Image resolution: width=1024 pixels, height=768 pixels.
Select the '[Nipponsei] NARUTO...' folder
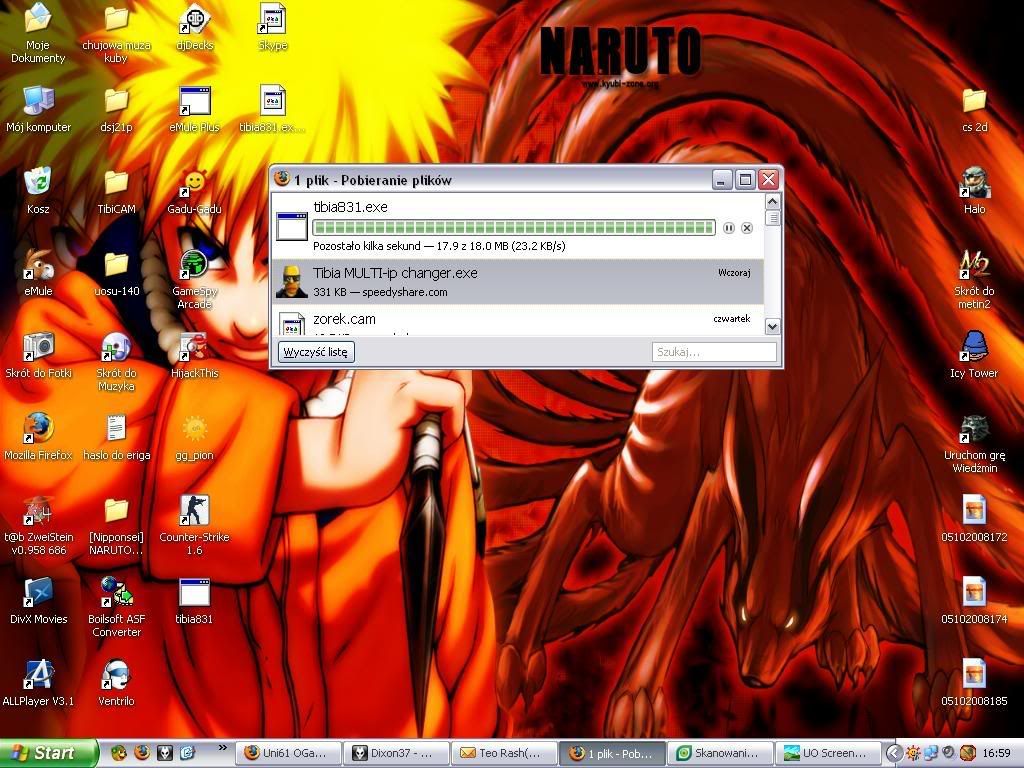pos(116,526)
